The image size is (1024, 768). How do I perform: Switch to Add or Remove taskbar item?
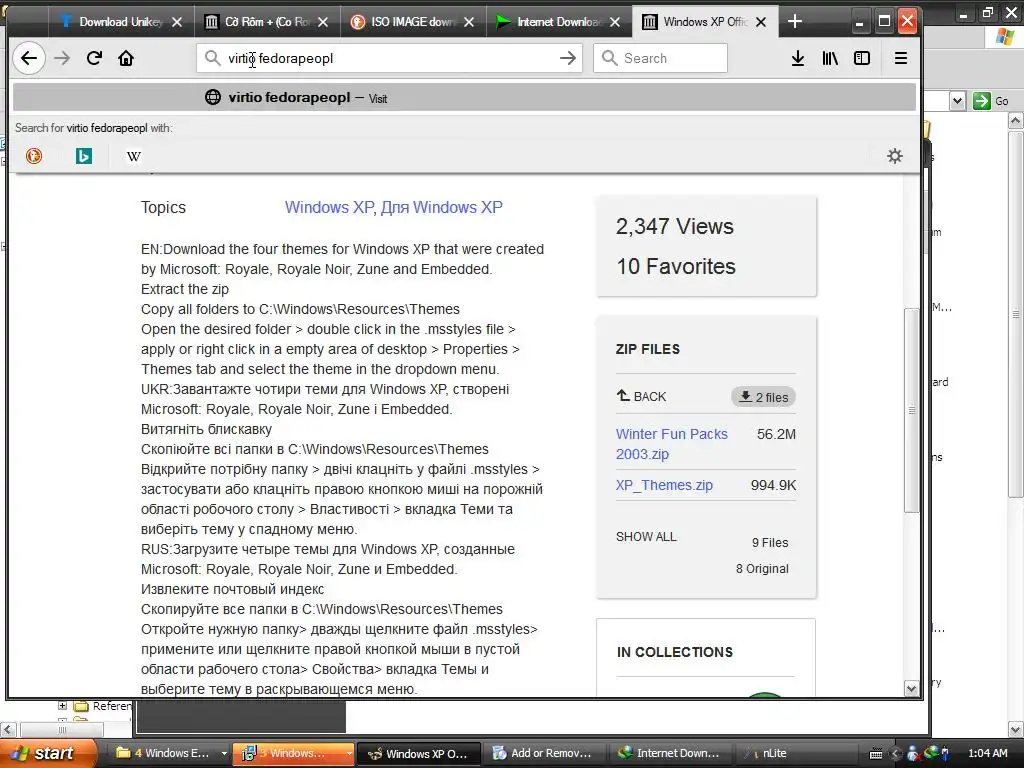(x=544, y=753)
